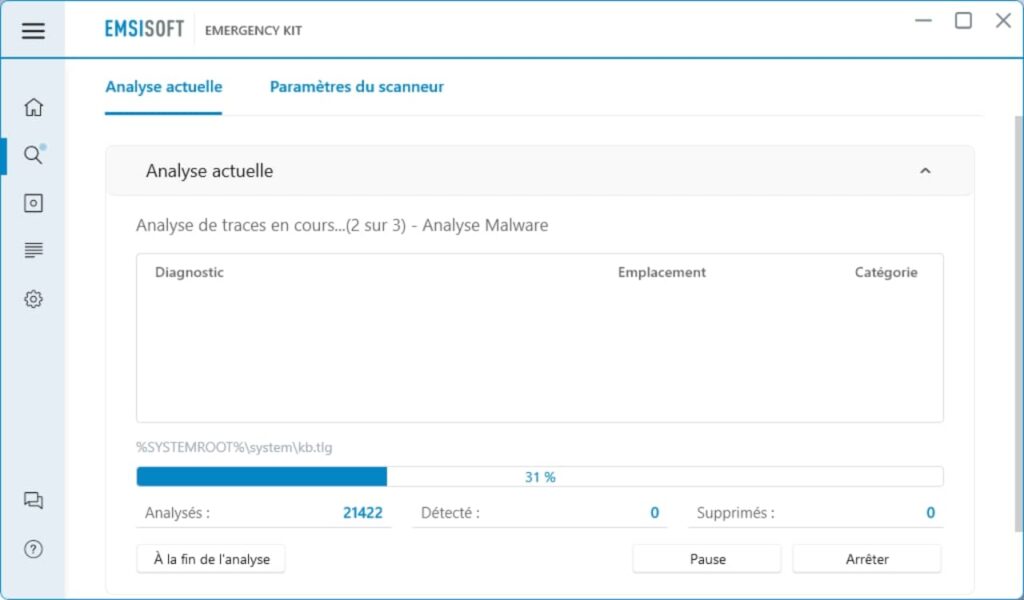Click the 31% scan progress bar

pos(540,476)
